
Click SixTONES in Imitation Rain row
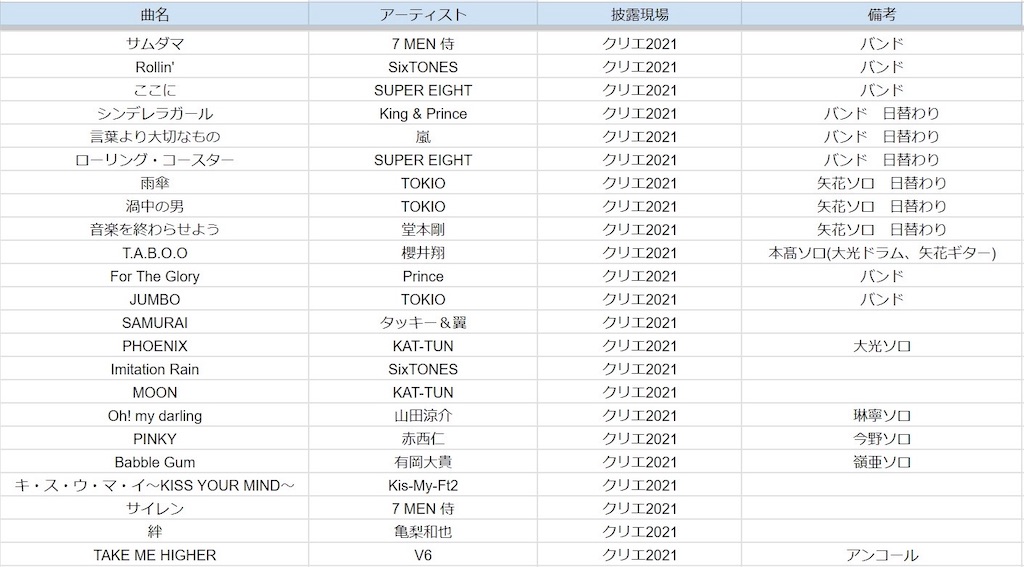click(423, 370)
